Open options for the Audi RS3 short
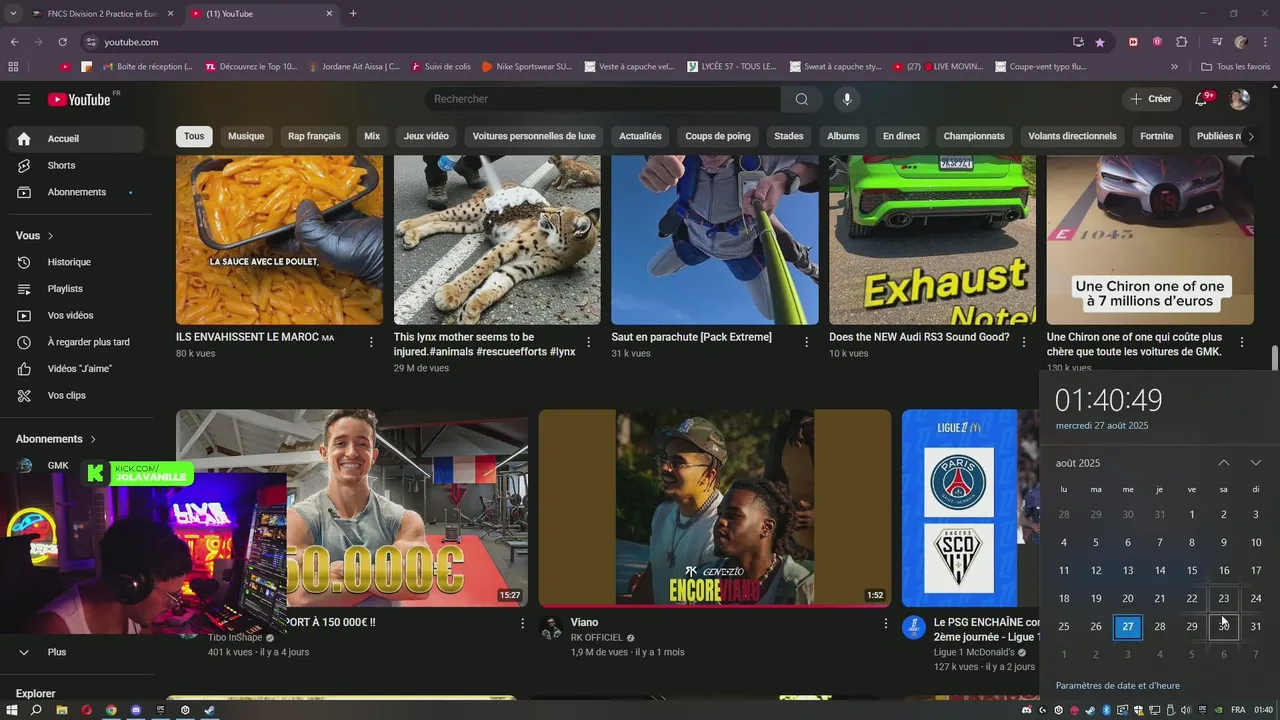Viewport: 1280px width, 720px height. coord(1024,342)
